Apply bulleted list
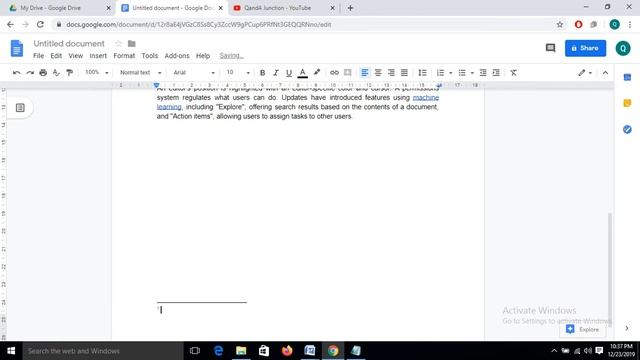This screenshot has height=360, width=640. tap(462, 73)
